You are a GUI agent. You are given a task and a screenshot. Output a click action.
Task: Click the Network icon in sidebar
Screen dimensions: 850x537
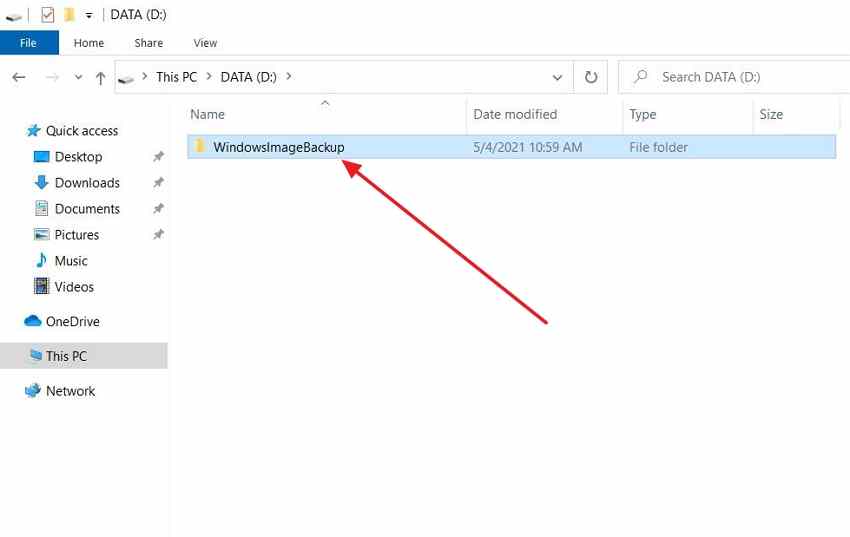click(33, 390)
